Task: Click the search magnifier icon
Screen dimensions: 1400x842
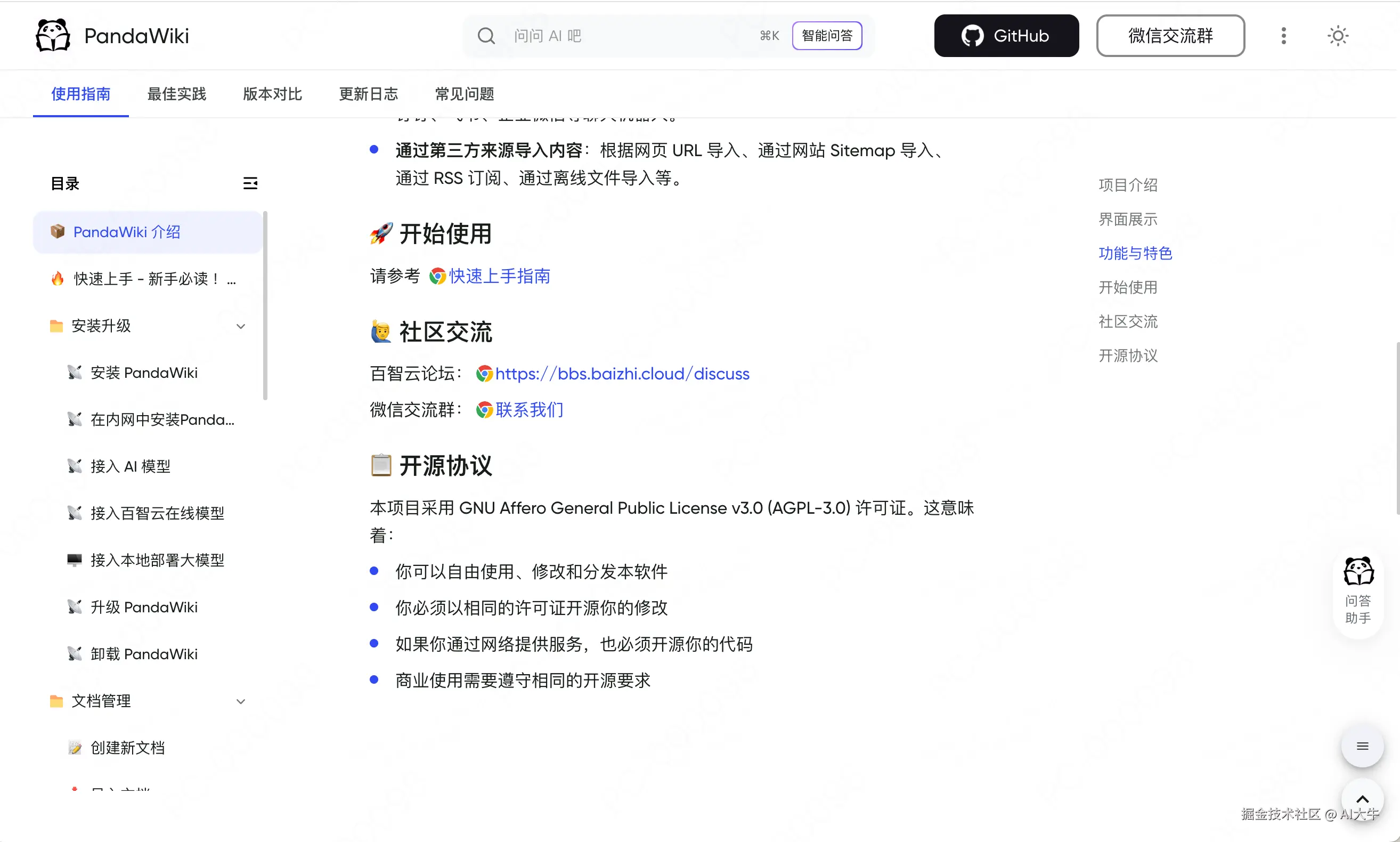Action: pyautogui.click(x=486, y=36)
